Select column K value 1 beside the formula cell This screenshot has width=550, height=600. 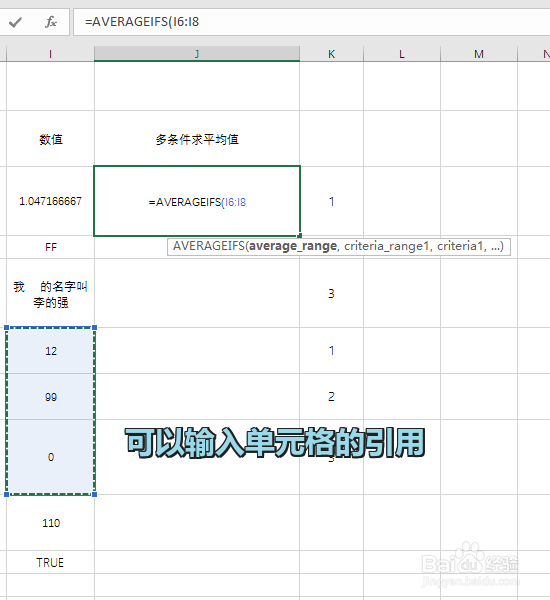pos(331,201)
